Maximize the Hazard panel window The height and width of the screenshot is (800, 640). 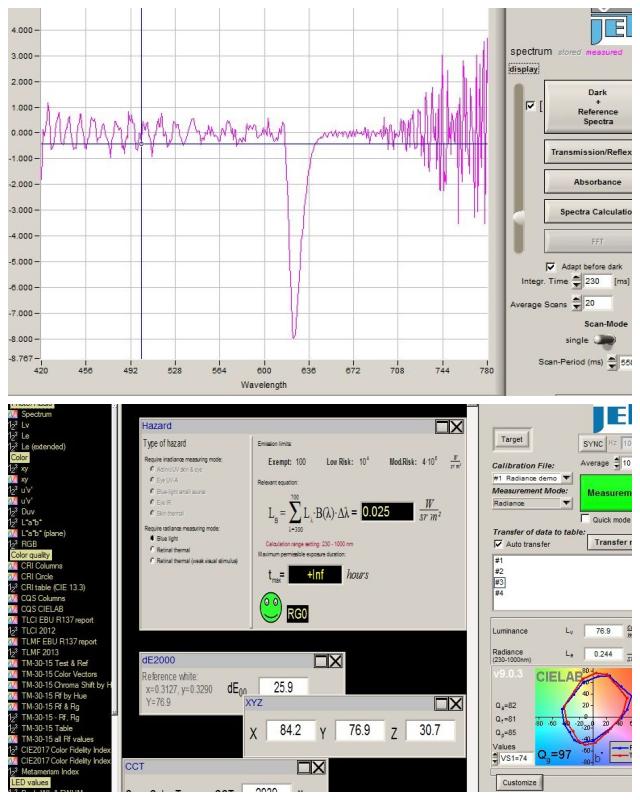coord(442,426)
